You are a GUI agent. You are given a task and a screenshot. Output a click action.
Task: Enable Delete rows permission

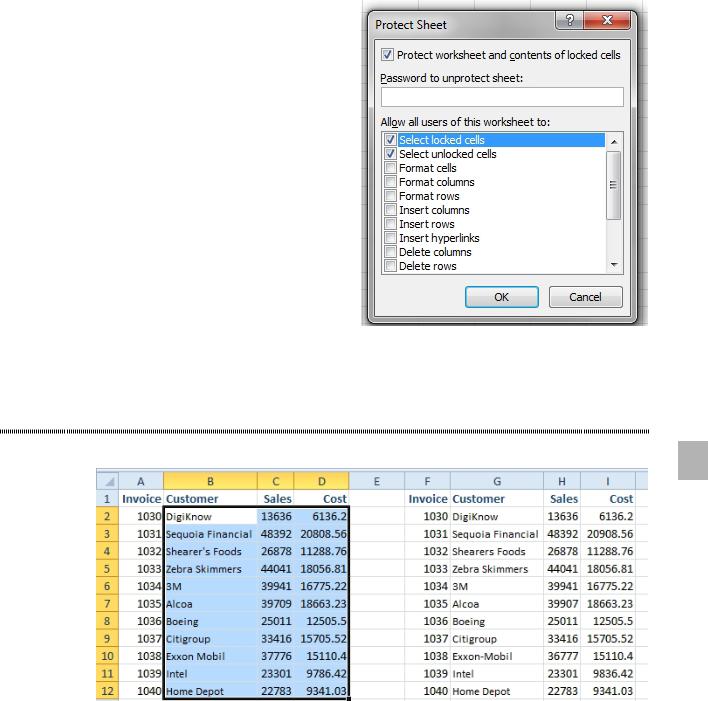(391, 266)
